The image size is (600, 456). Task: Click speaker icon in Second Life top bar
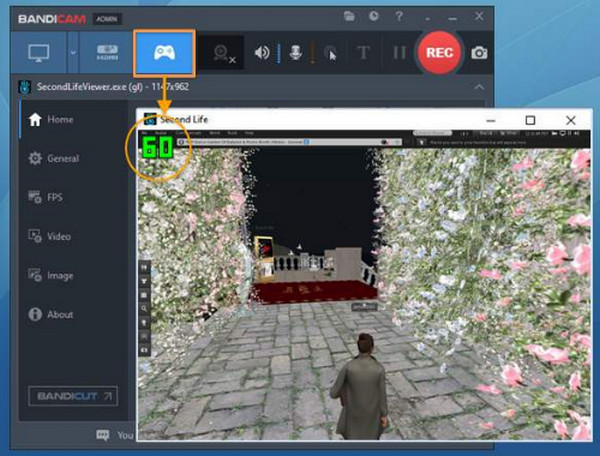(x=577, y=133)
